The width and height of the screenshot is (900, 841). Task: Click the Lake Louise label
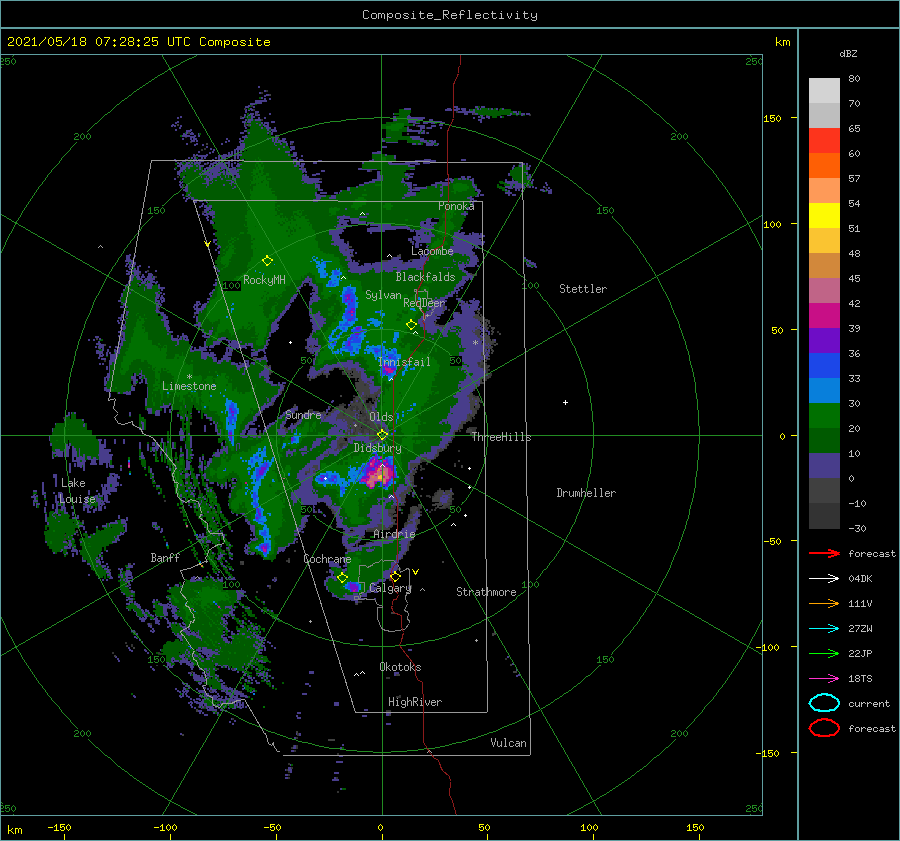77,491
